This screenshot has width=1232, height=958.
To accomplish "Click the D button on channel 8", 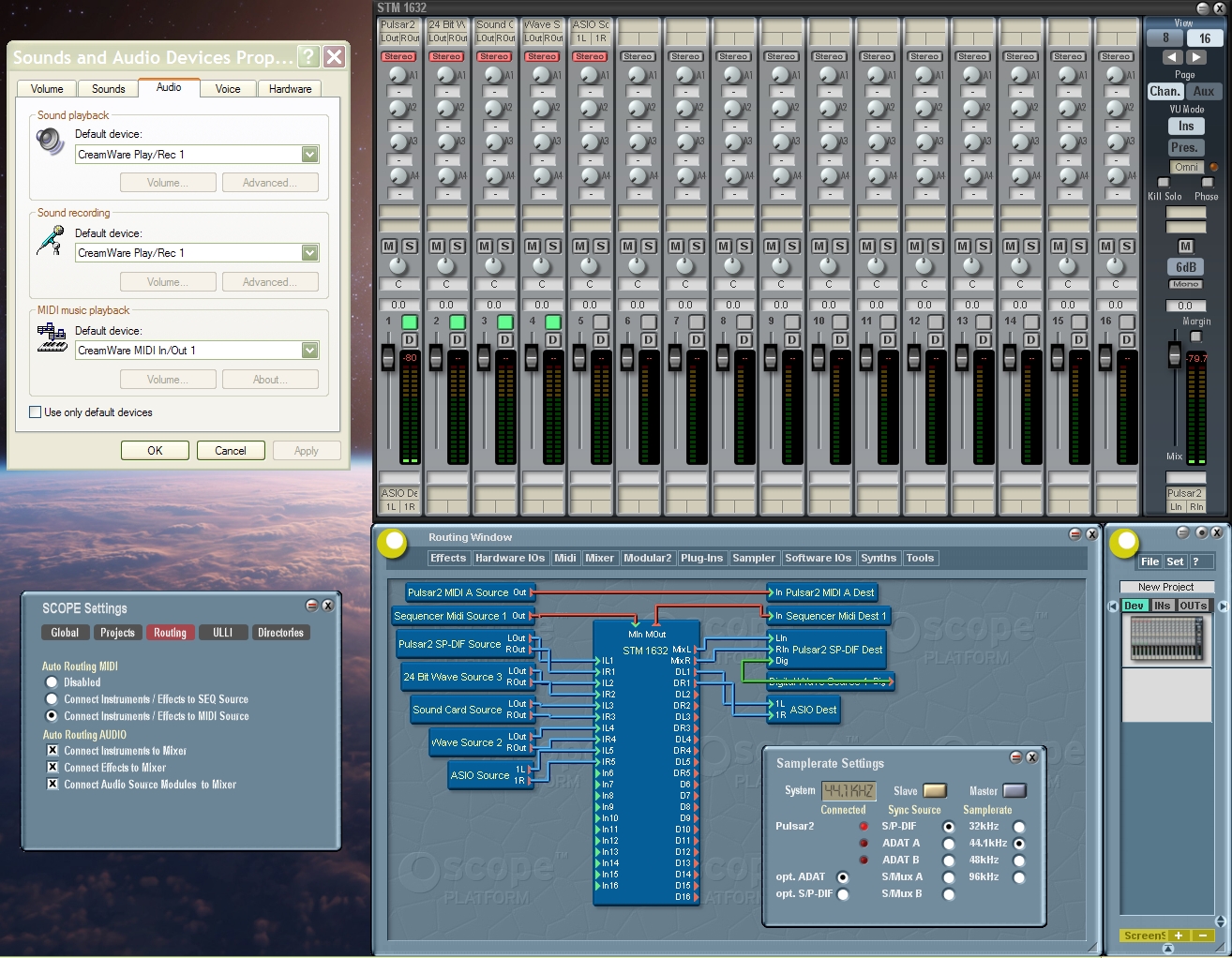I will click(744, 339).
